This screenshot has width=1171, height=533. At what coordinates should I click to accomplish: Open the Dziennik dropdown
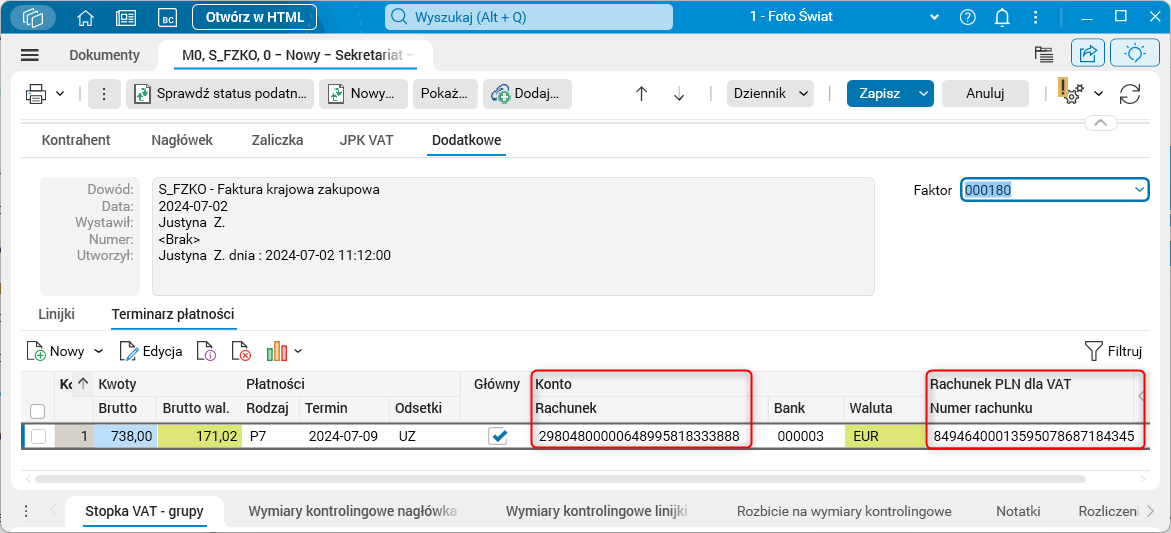point(769,94)
